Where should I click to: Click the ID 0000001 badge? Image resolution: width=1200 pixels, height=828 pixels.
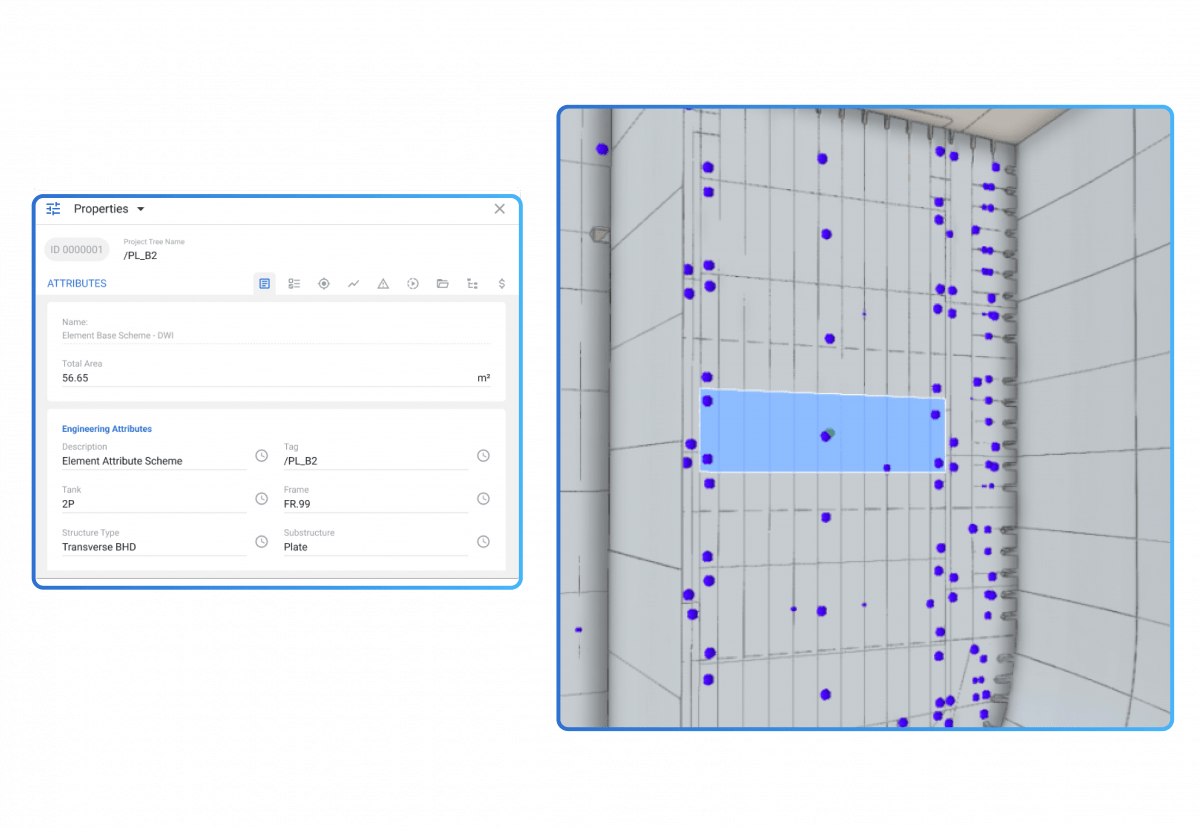pyautogui.click(x=77, y=249)
